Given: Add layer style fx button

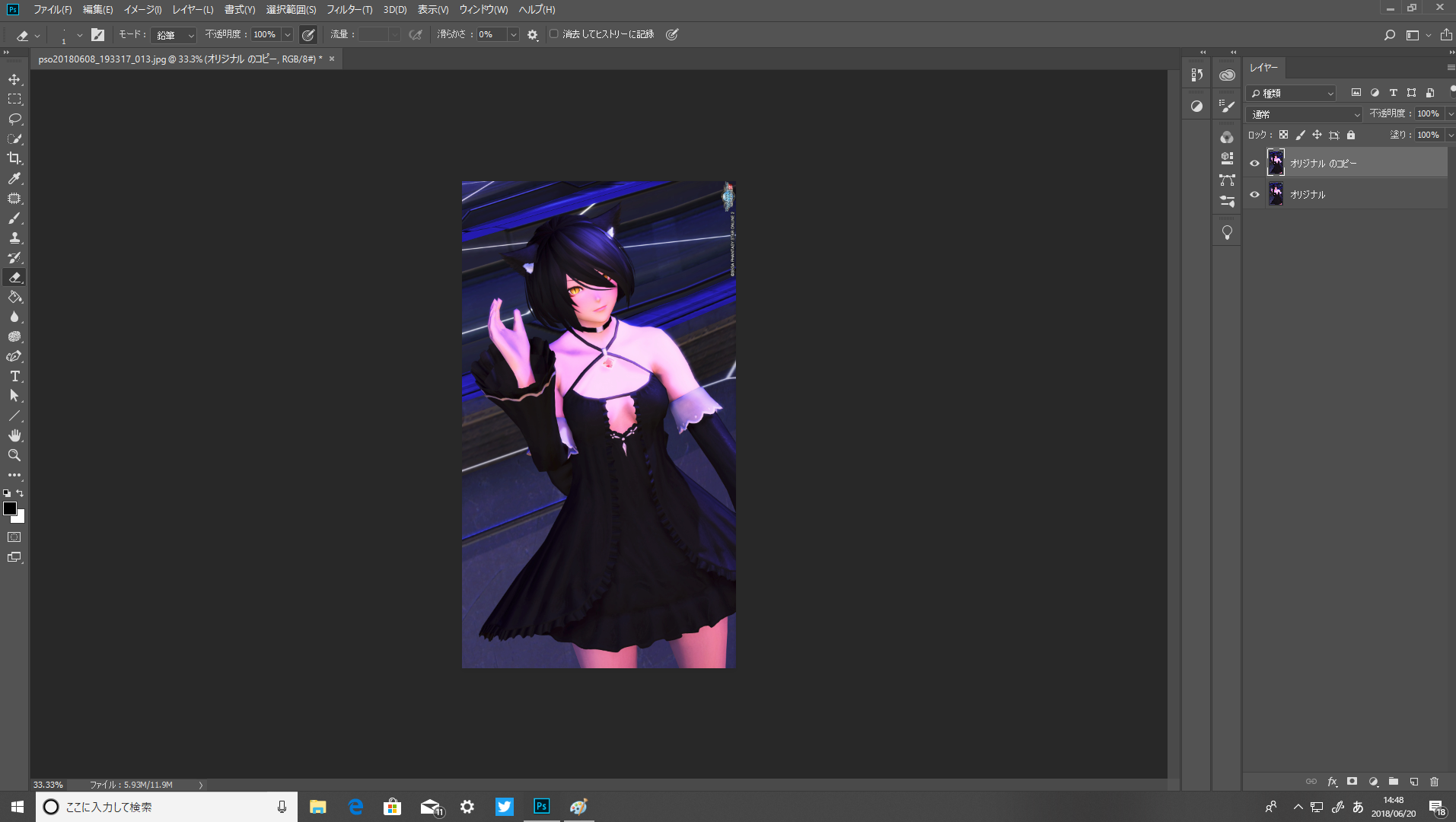Looking at the screenshot, I should 1332,782.
